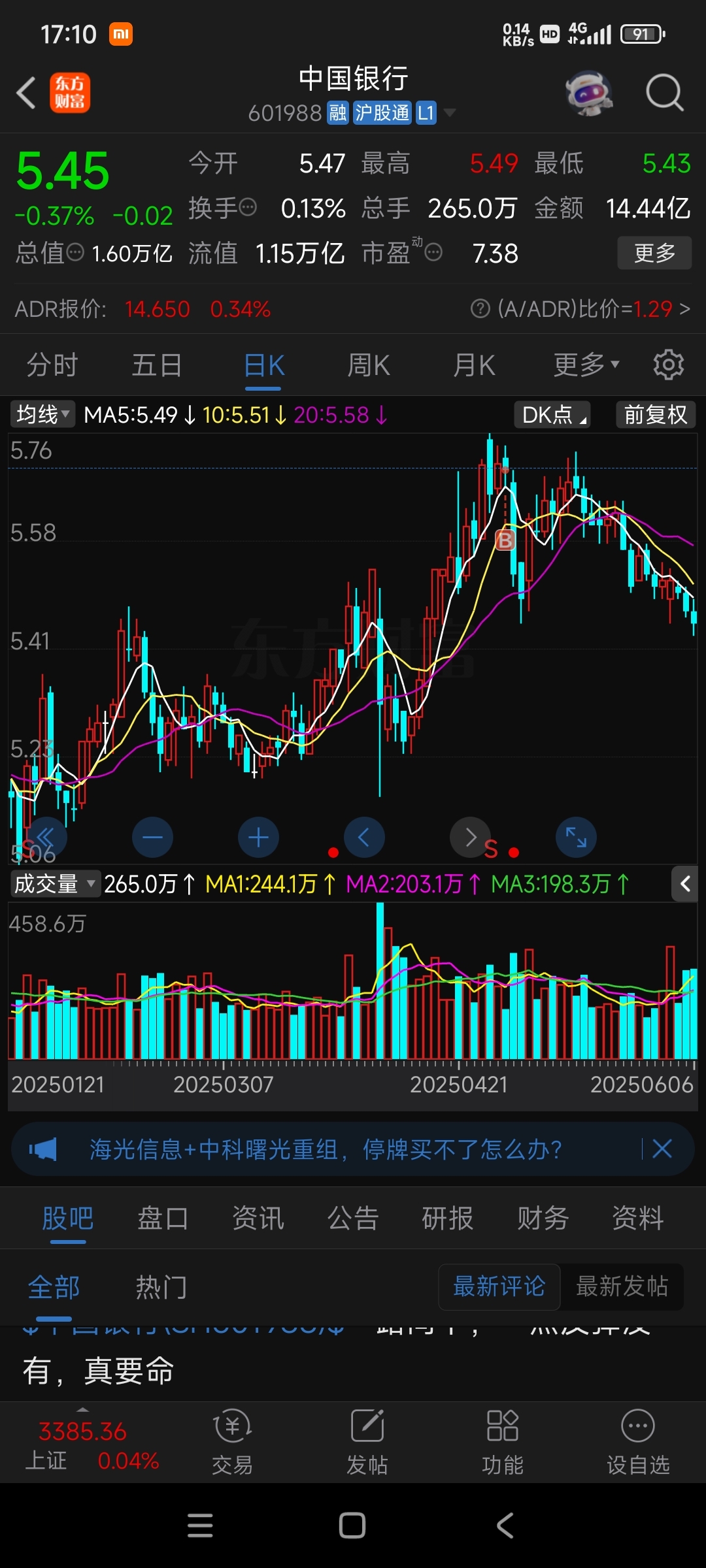Zoom in chart with plus button
This screenshot has height=1568, width=706.
[258, 837]
